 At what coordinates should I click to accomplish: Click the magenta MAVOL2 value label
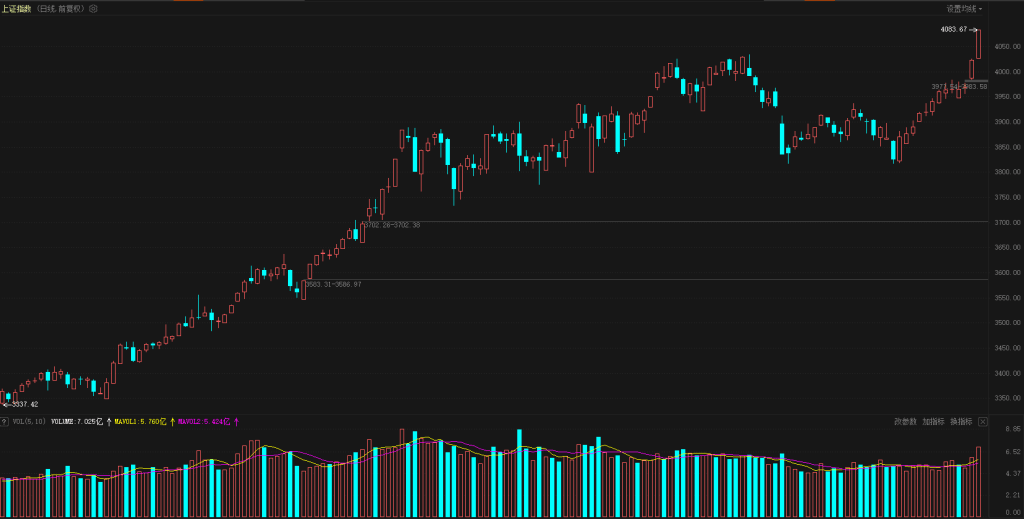pos(204,422)
